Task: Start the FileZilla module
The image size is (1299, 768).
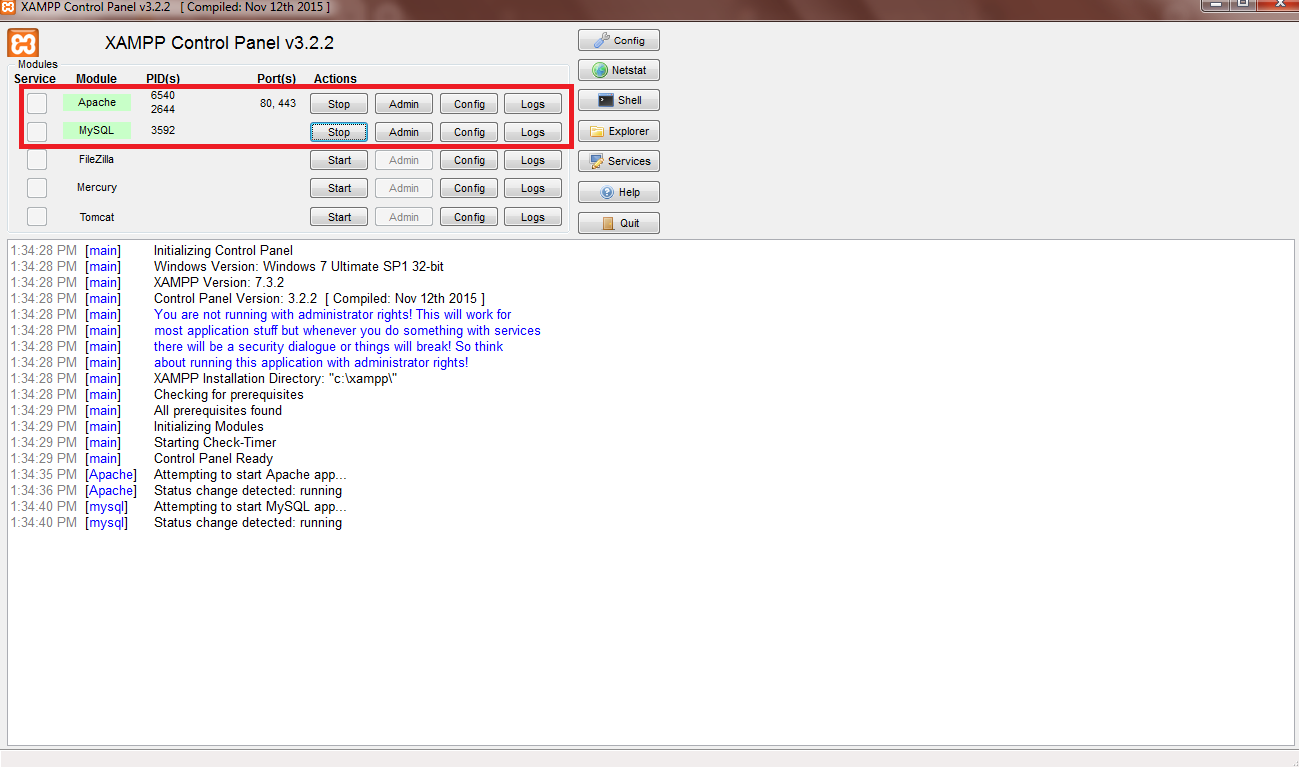Action: click(x=339, y=160)
